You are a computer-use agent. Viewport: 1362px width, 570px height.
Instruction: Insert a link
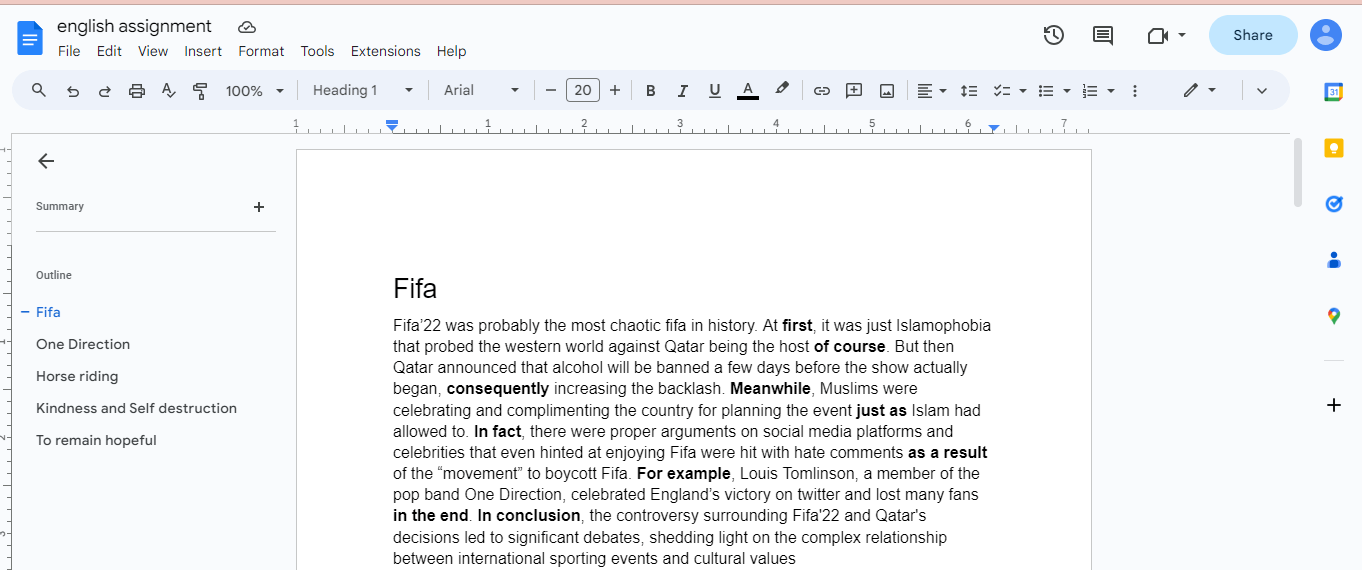click(x=821, y=91)
